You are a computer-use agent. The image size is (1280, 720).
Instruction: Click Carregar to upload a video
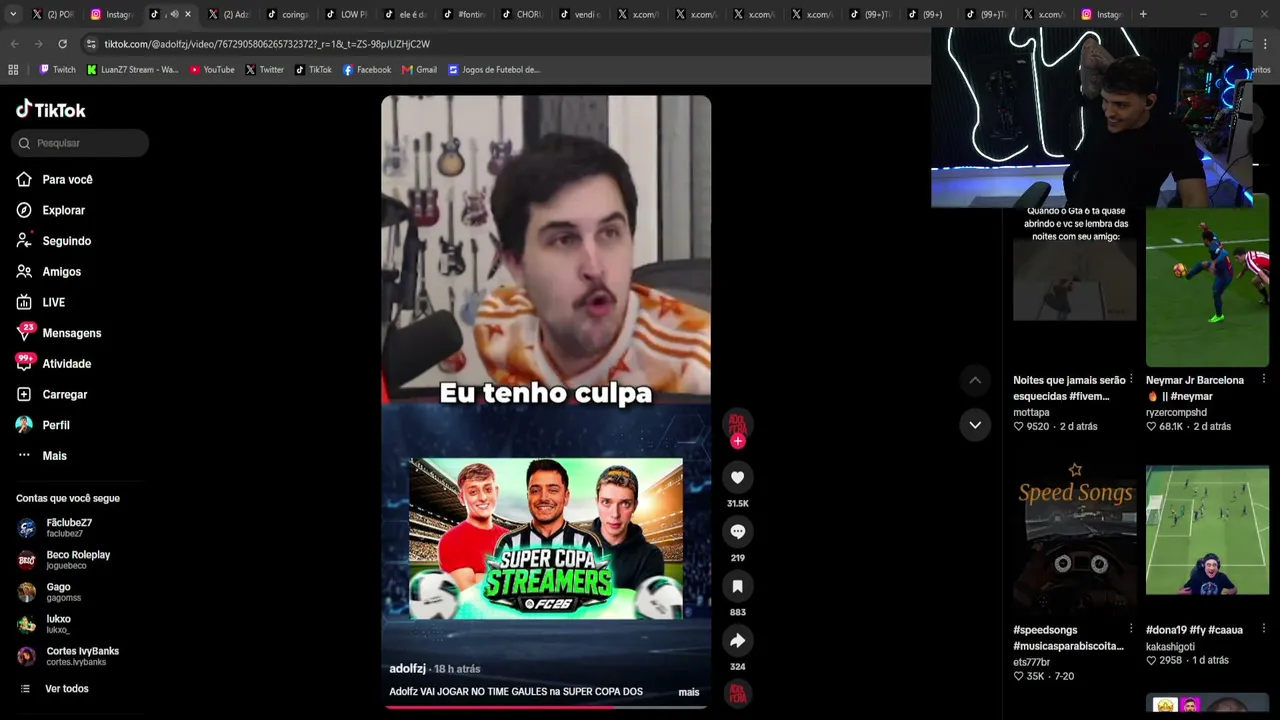pos(52,395)
